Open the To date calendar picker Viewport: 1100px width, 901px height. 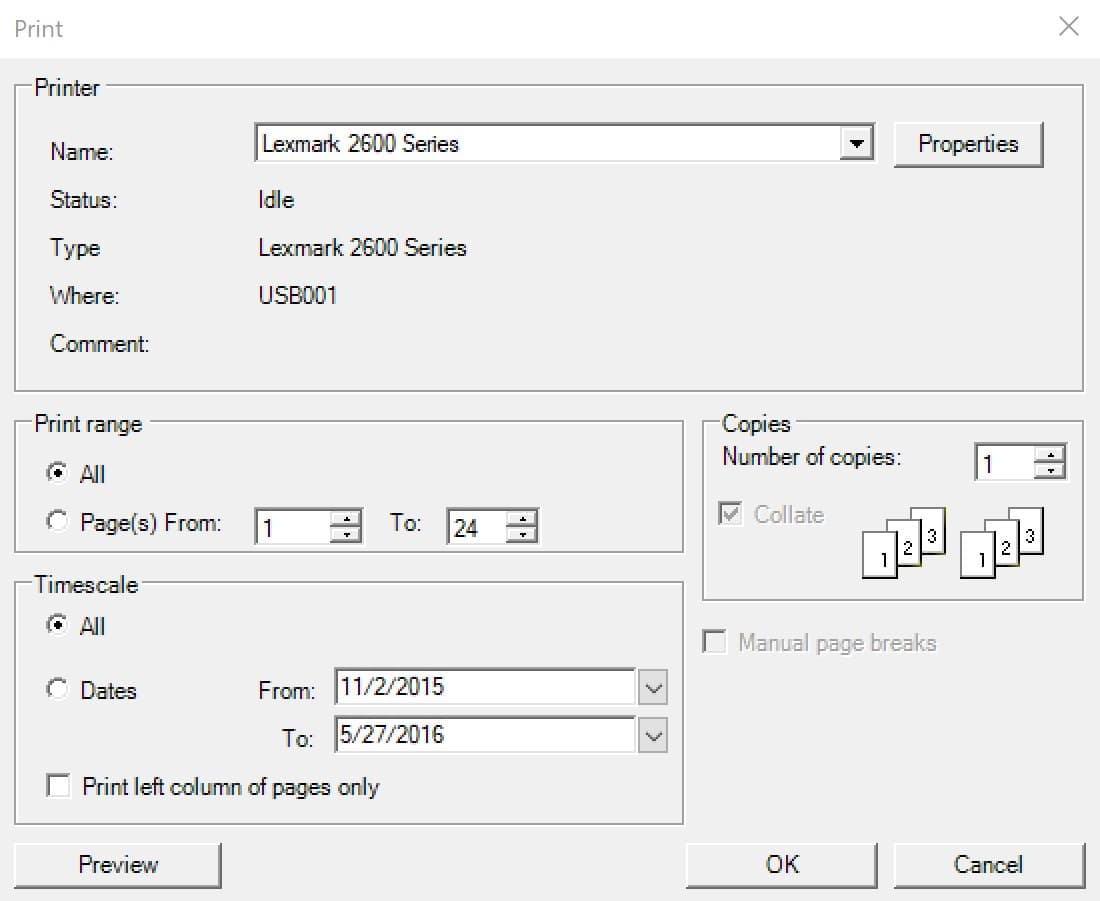pos(654,735)
